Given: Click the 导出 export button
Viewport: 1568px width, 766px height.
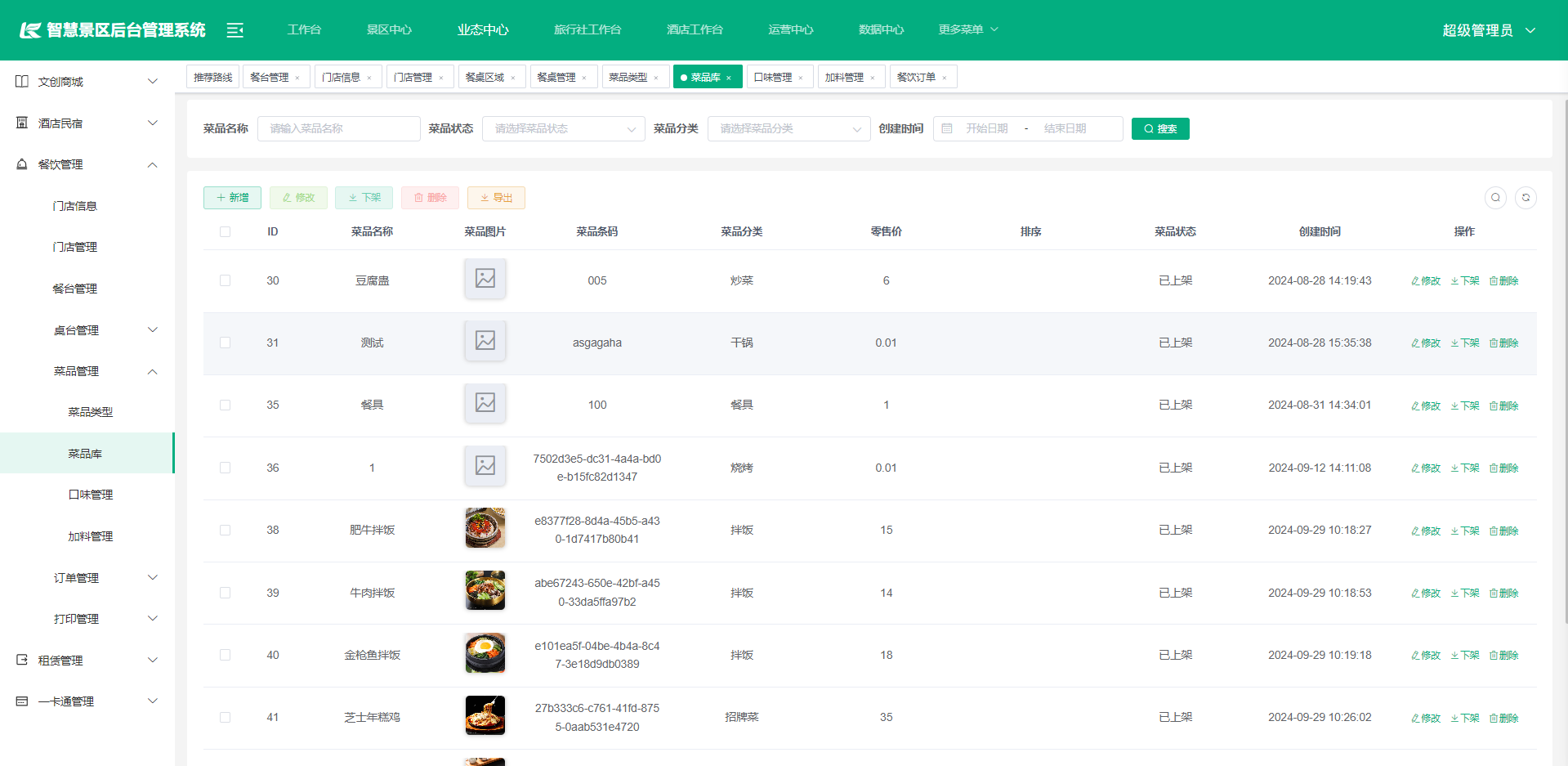Looking at the screenshot, I should (x=496, y=198).
